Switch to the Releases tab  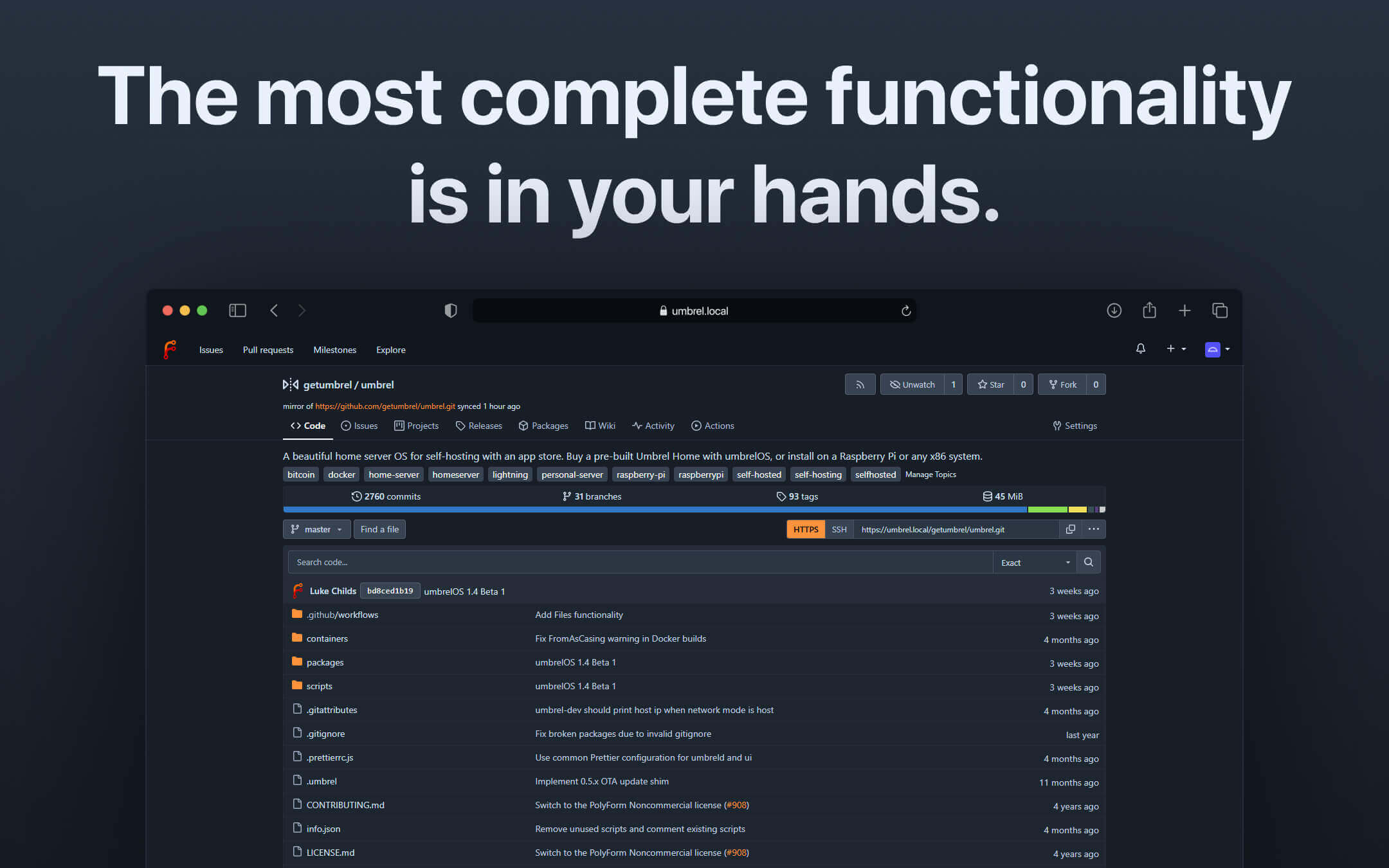(x=478, y=426)
